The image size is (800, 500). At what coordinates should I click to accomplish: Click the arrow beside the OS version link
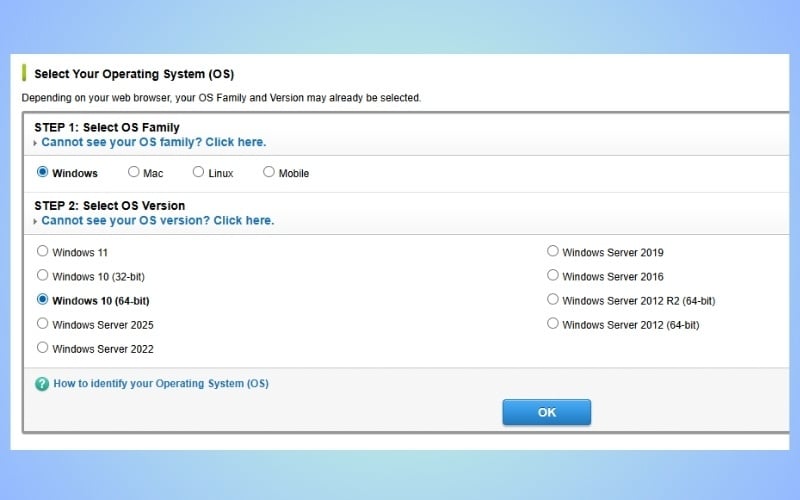click(36, 222)
